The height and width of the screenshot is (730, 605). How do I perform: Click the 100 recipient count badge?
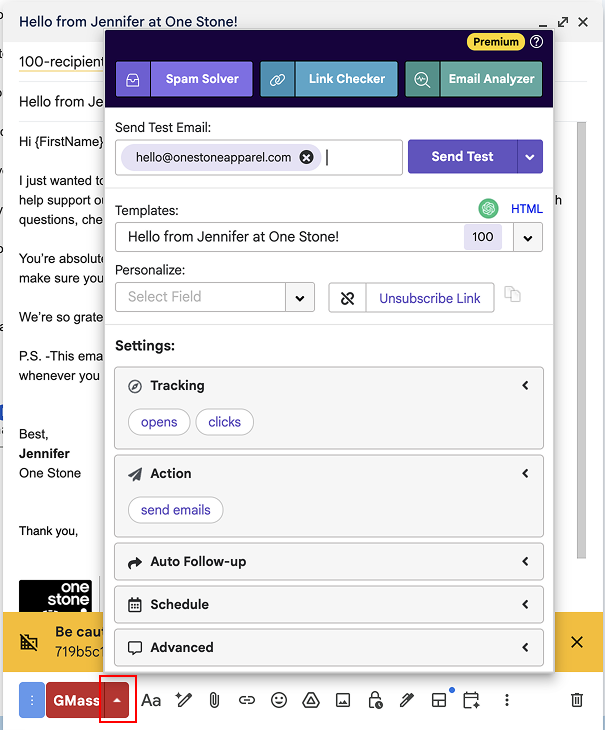(x=483, y=237)
